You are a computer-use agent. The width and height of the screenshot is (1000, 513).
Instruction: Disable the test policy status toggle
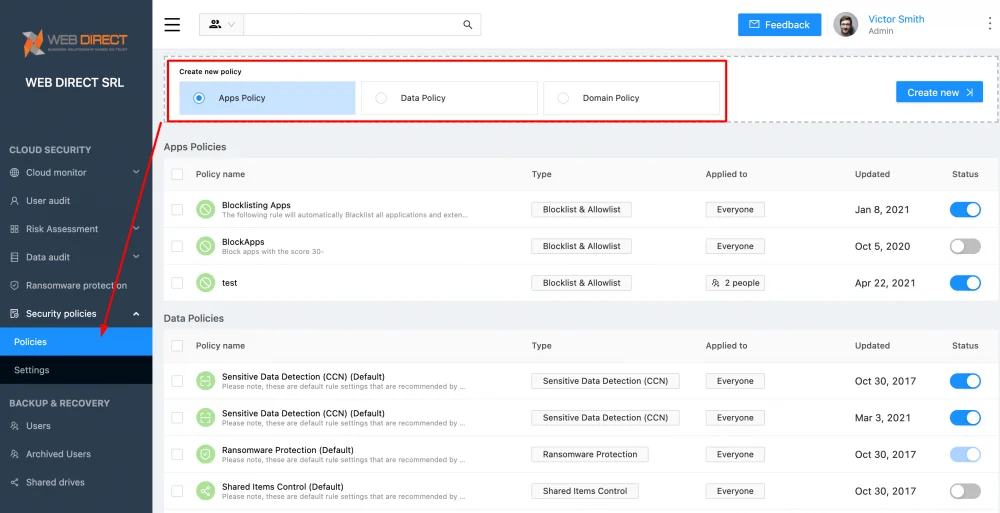tap(965, 283)
